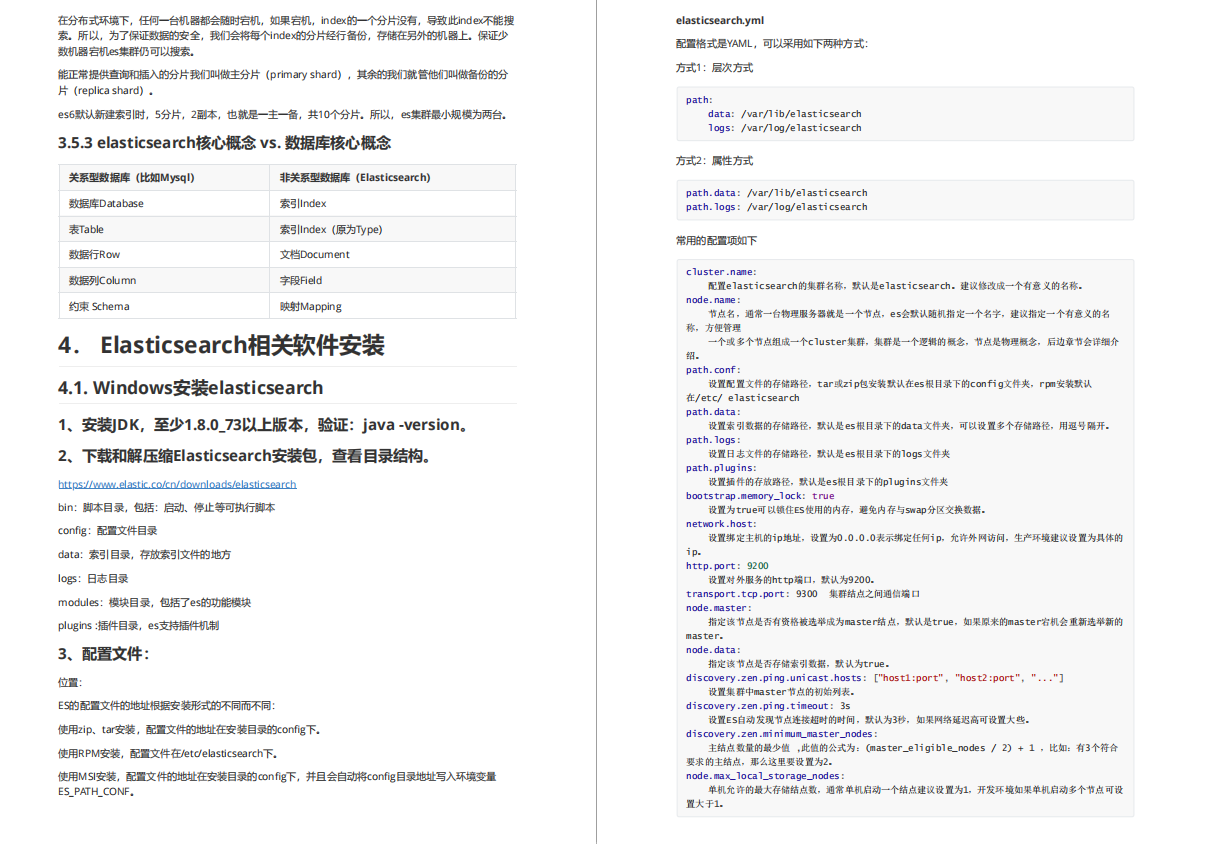Click heading '4. Elasticsearch相关软件安装'
The image size is (1209, 844).
tap(221, 346)
